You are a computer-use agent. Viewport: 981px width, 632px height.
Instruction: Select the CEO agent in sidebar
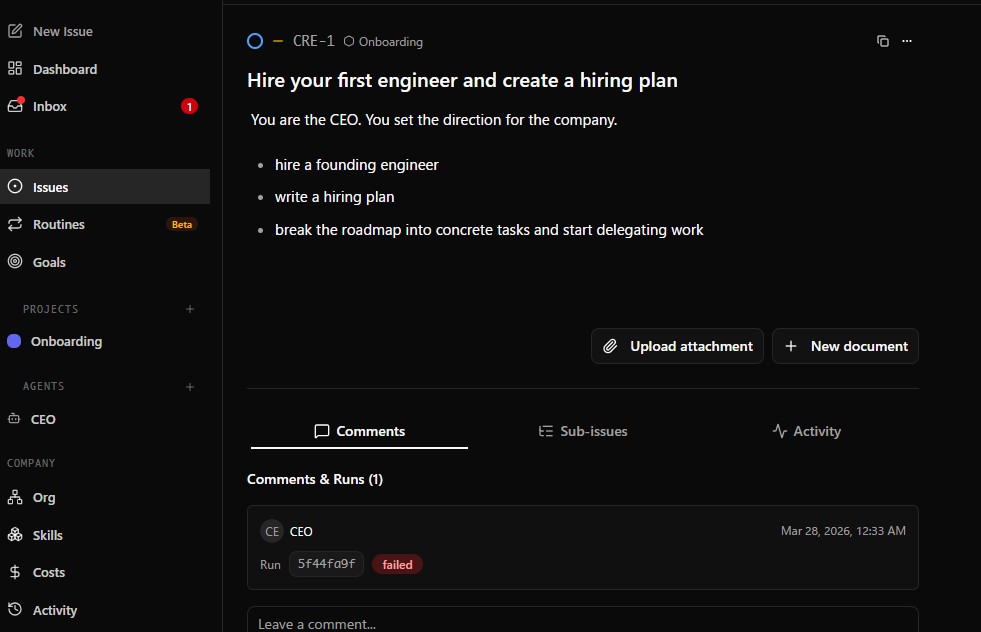pyautogui.click(x=43, y=419)
